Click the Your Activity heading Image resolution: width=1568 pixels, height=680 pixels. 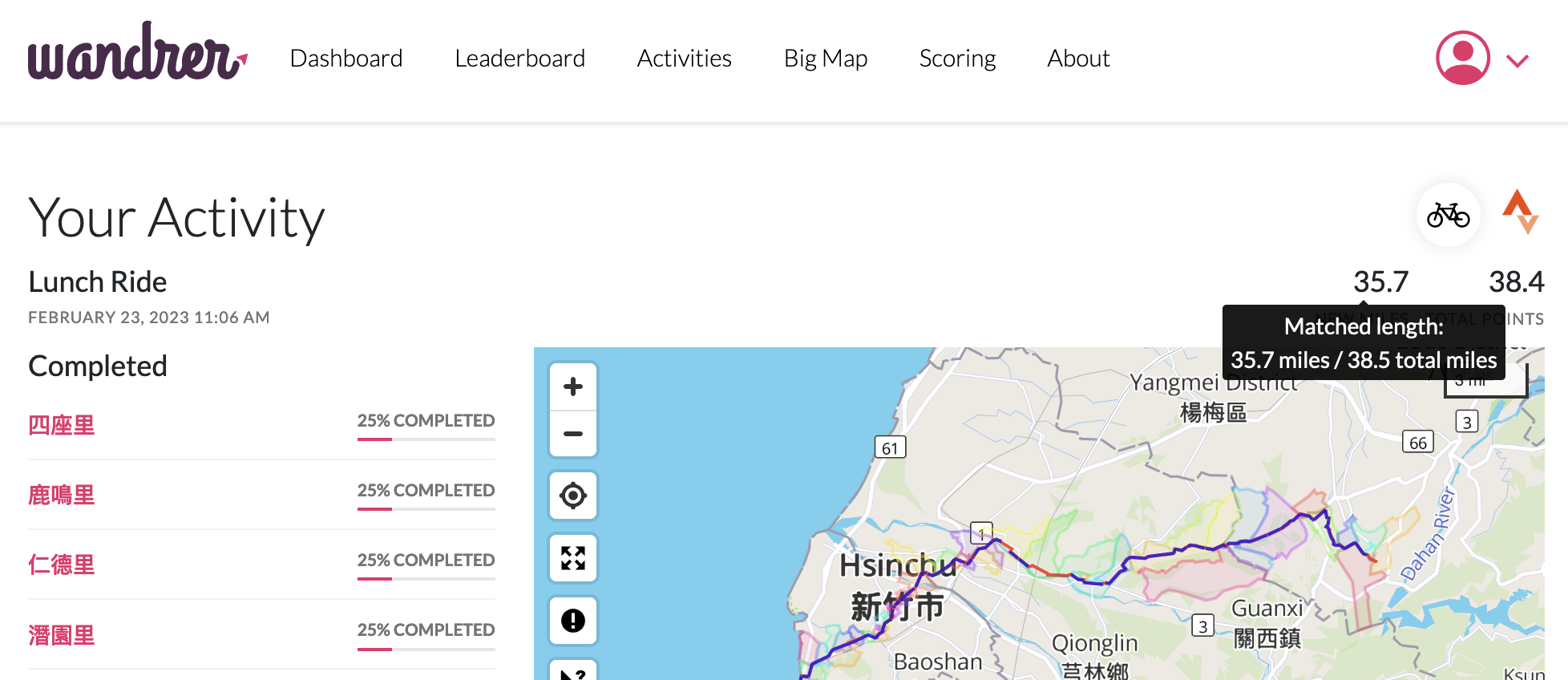click(x=176, y=219)
